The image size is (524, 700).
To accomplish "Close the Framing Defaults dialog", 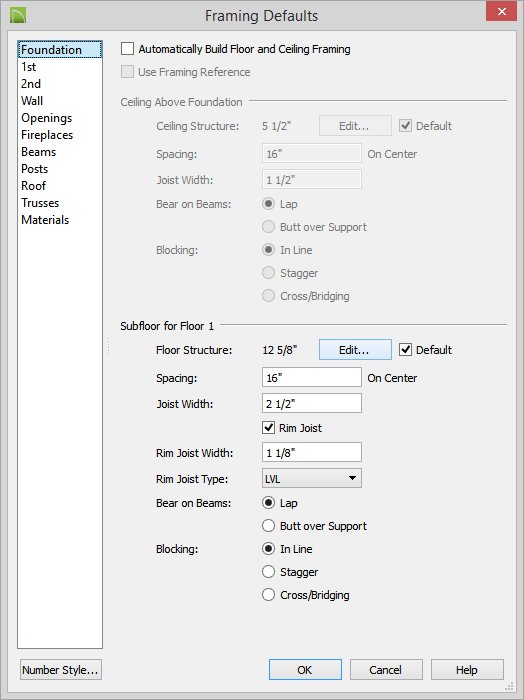I will (501, 11).
